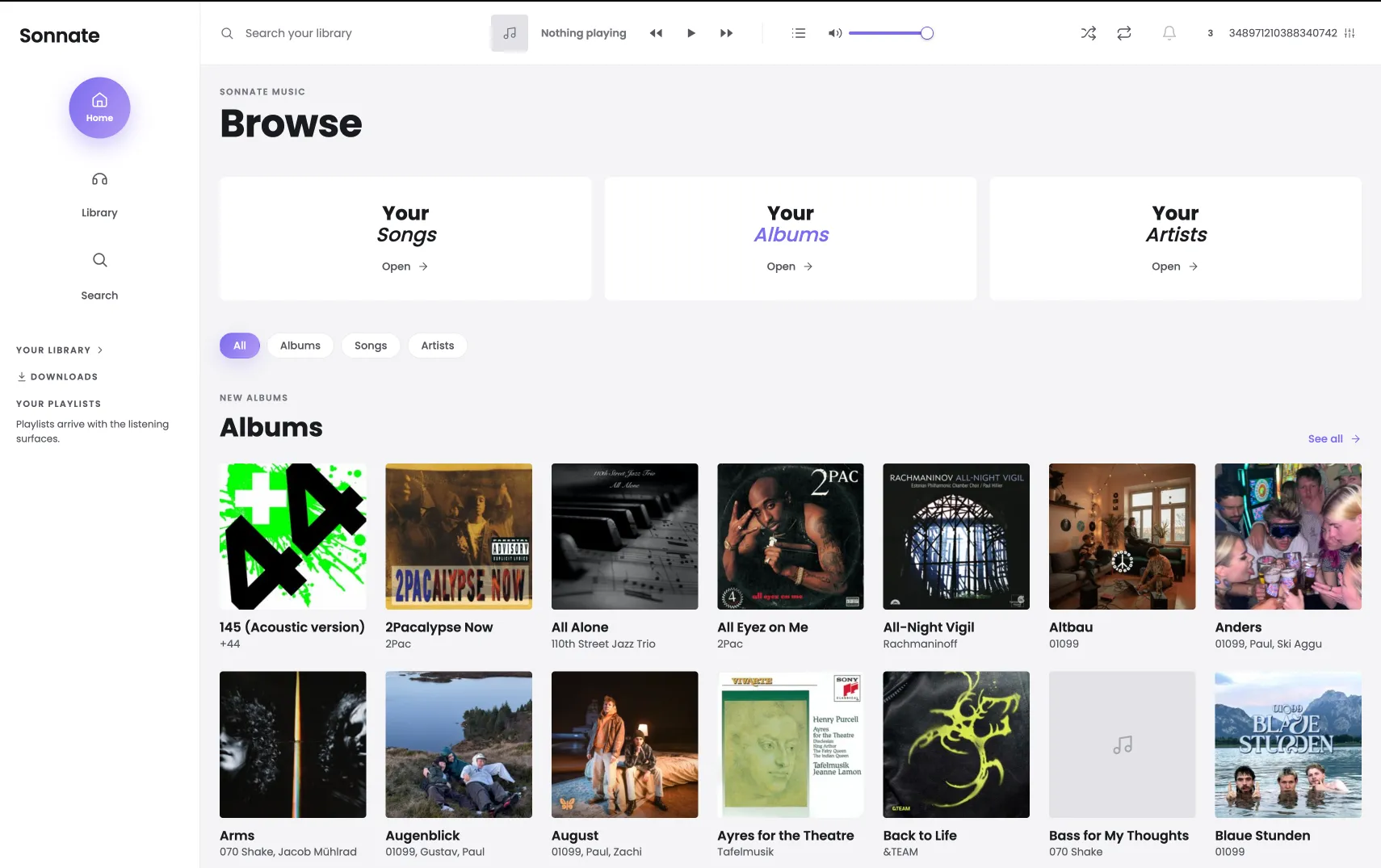Click the "Altbau" title text

click(1071, 627)
